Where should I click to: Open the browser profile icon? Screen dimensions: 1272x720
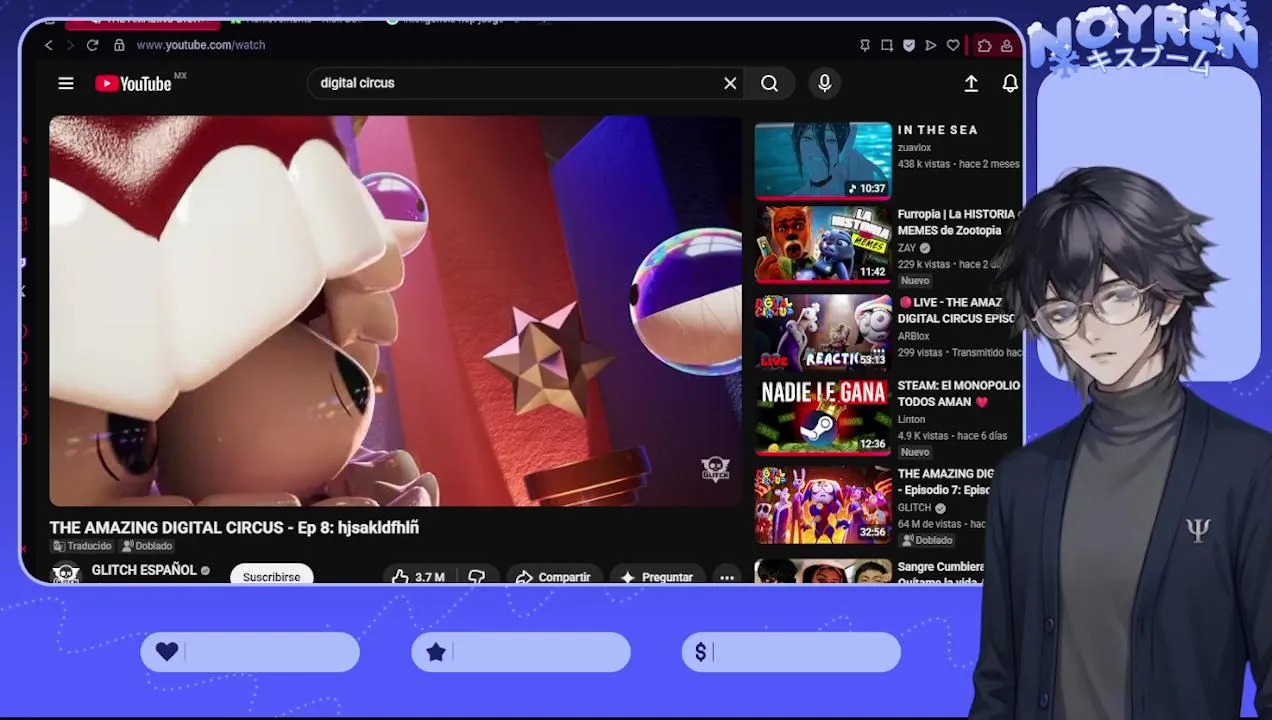pyautogui.click(x=1007, y=45)
